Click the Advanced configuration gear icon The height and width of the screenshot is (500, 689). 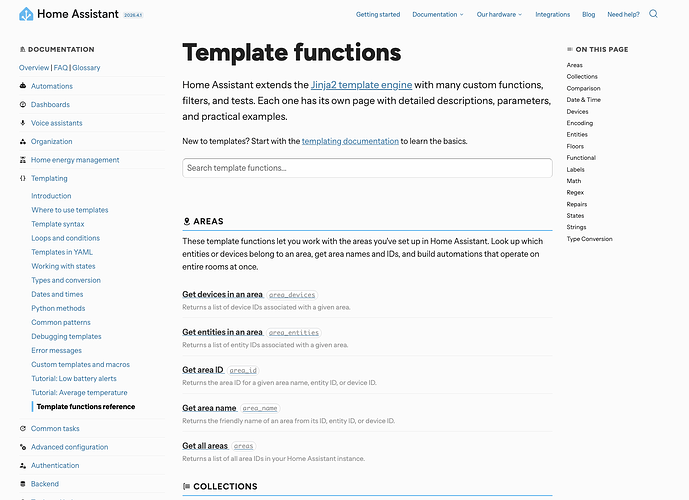(x=22, y=447)
